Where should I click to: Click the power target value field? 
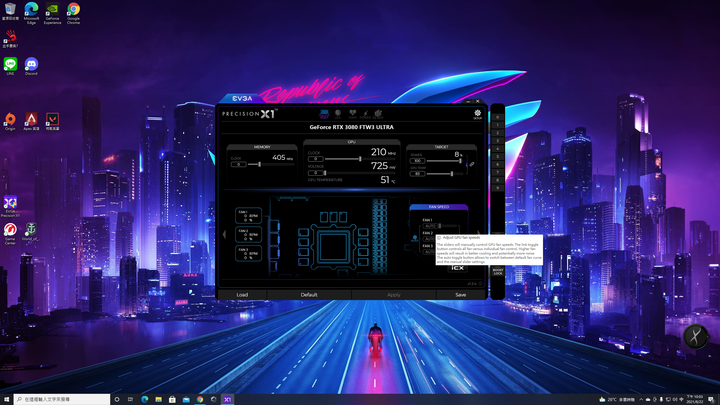(x=417, y=161)
